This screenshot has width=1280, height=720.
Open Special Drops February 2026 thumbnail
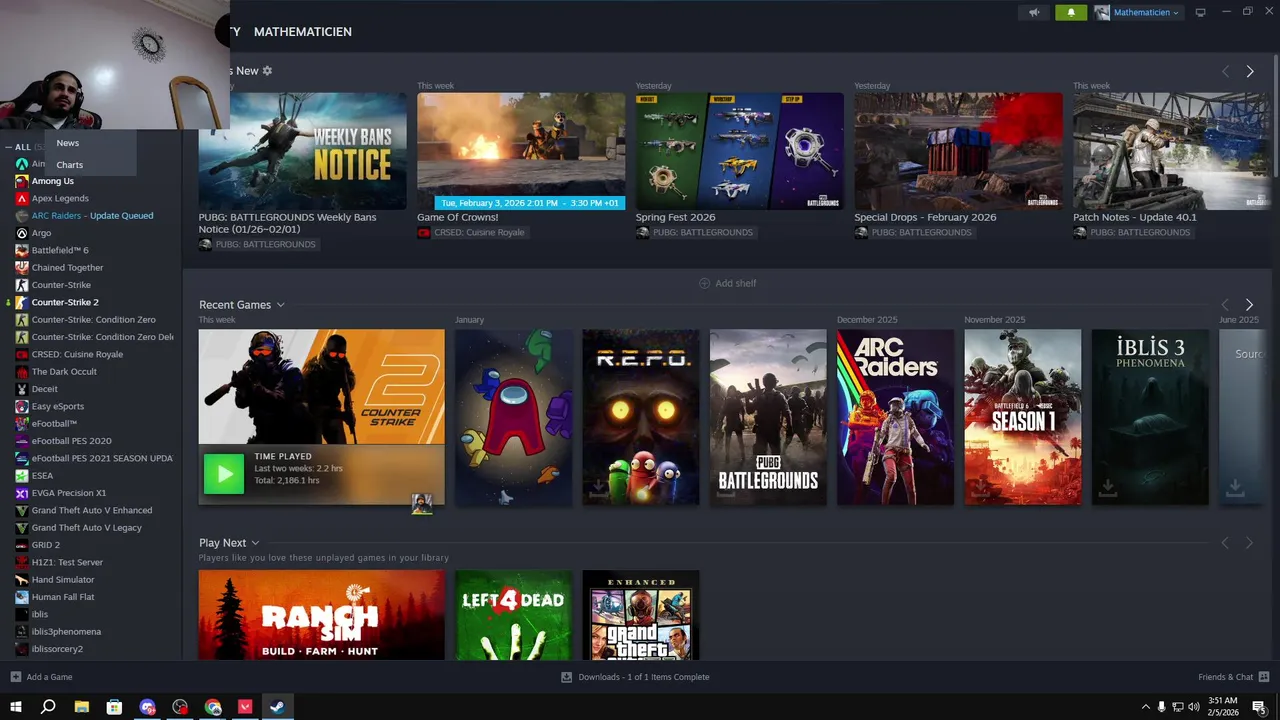click(958, 151)
